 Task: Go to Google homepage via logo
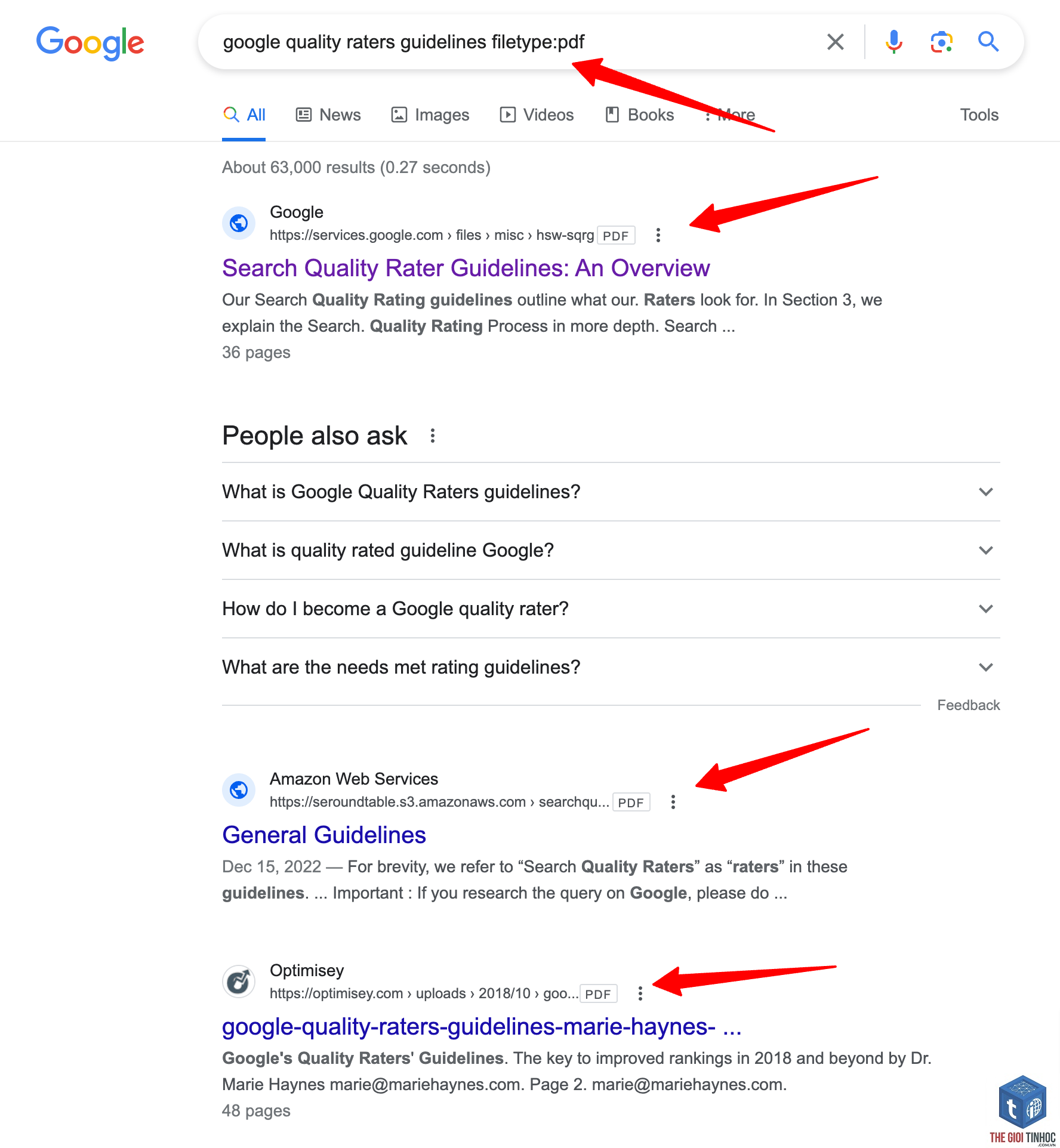90,43
